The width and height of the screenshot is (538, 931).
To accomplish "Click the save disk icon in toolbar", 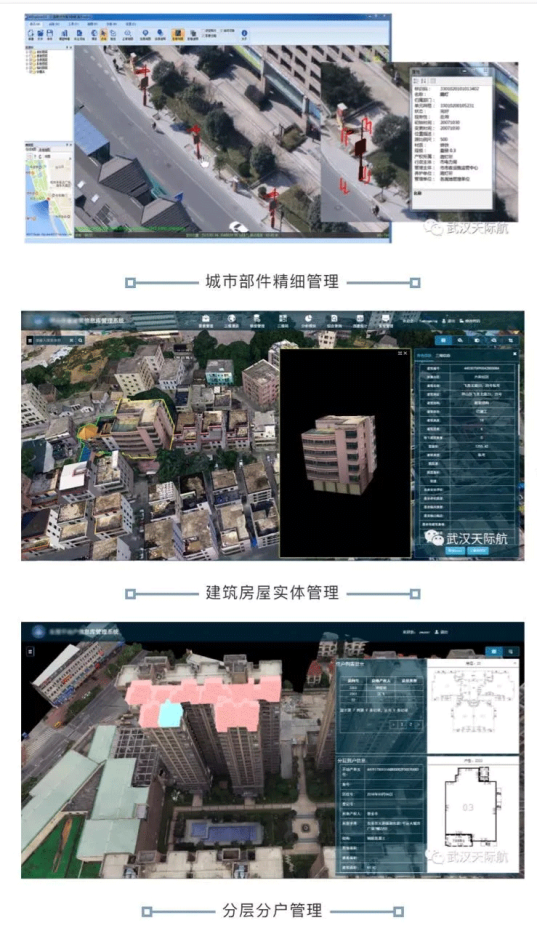I will (x=50, y=34).
